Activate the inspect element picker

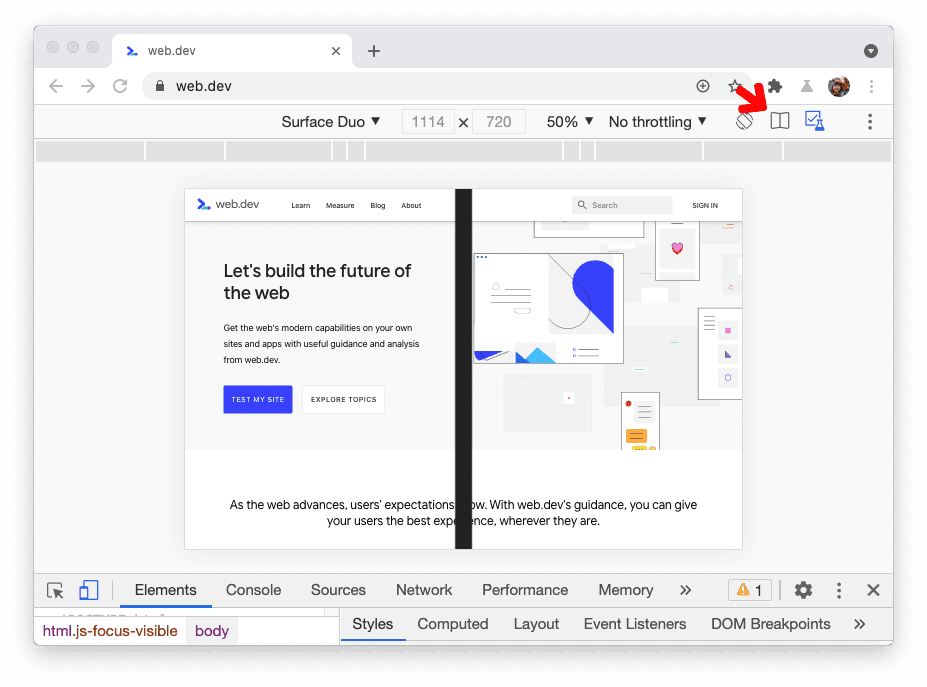56,590
